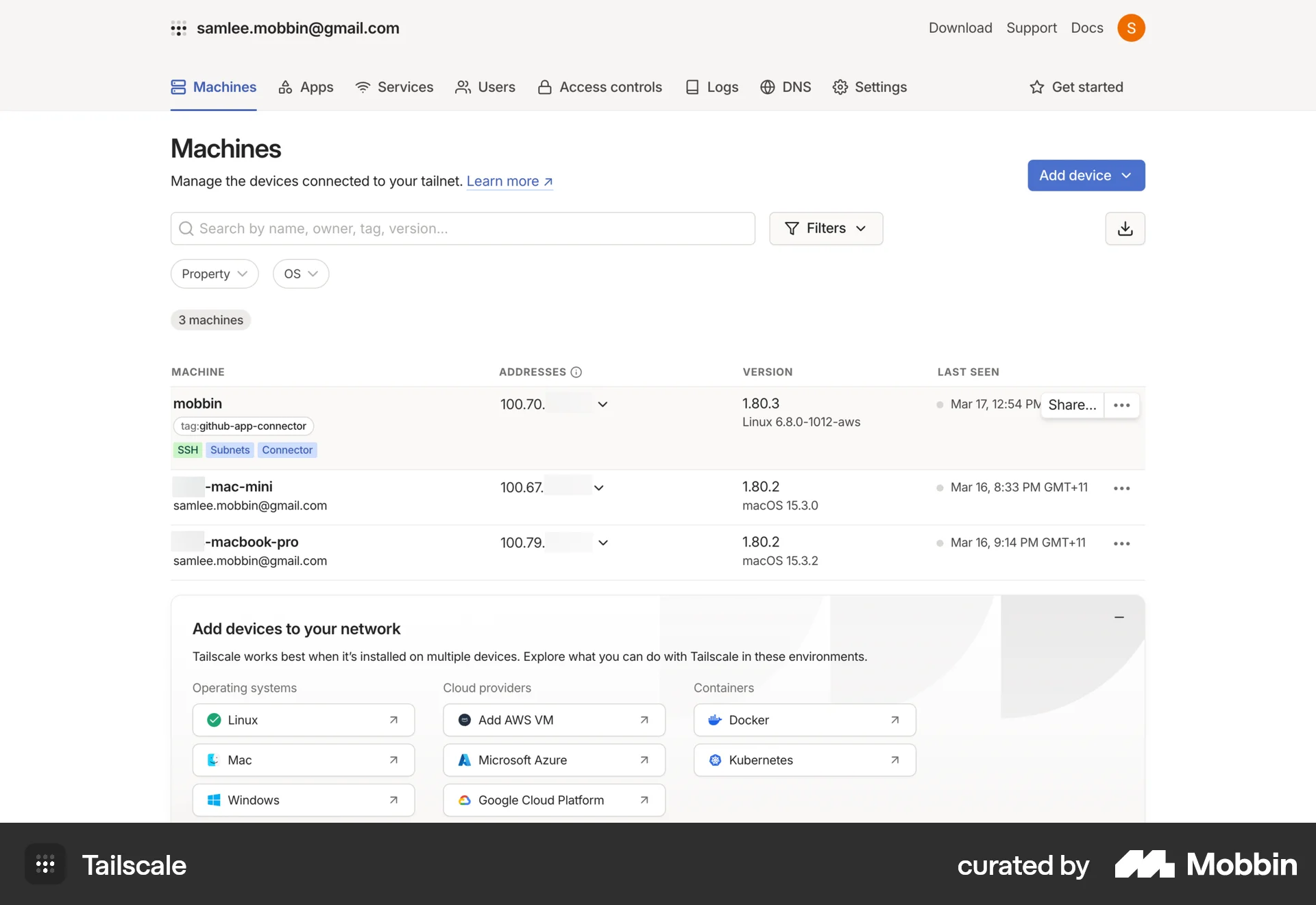Collapse the Add devices panel
Viewport: 1316px width, 905px height.
tap(1119, 617)
